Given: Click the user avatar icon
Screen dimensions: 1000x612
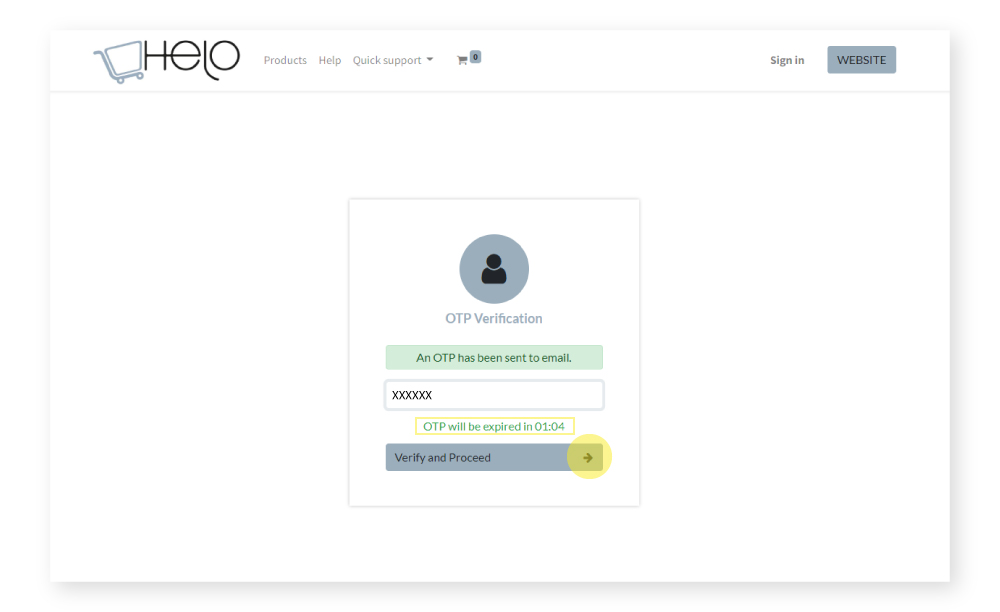Looking at the screenshot, I should coord(494,269).
